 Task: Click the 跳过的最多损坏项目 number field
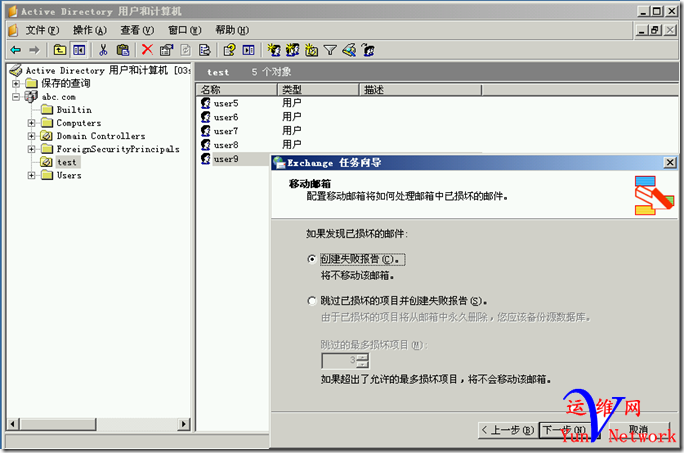339,360
